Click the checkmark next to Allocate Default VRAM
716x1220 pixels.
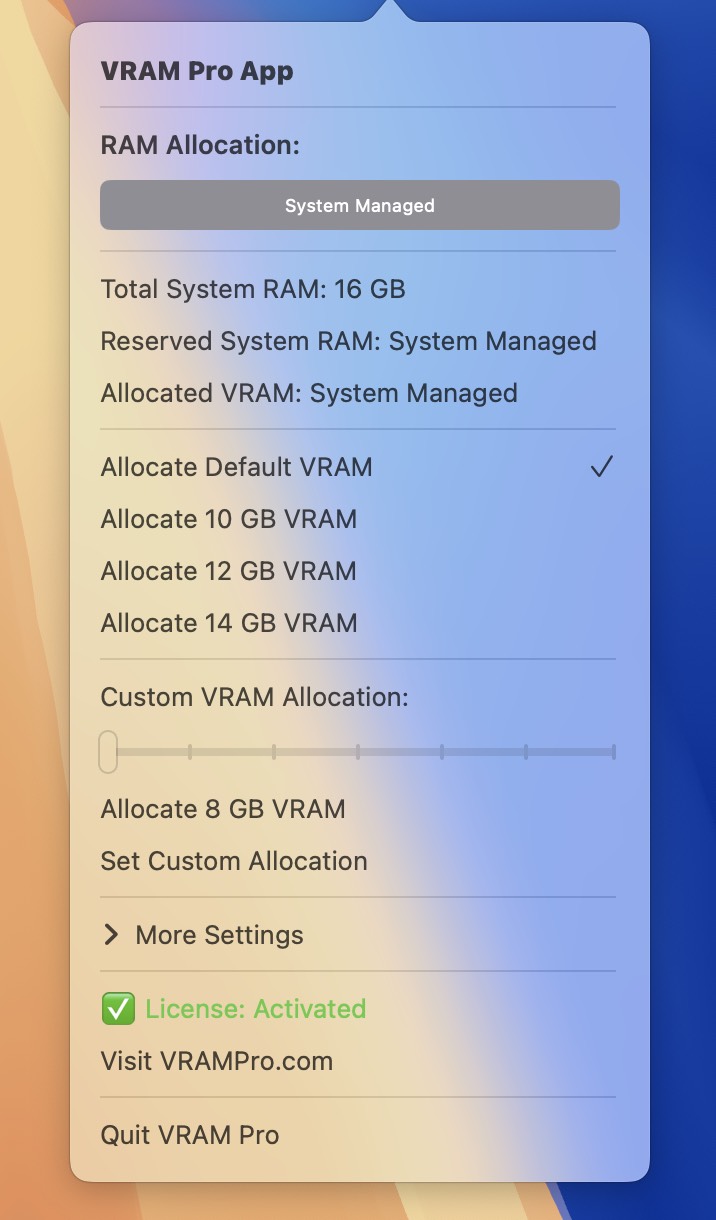click(x=601, y=467)
